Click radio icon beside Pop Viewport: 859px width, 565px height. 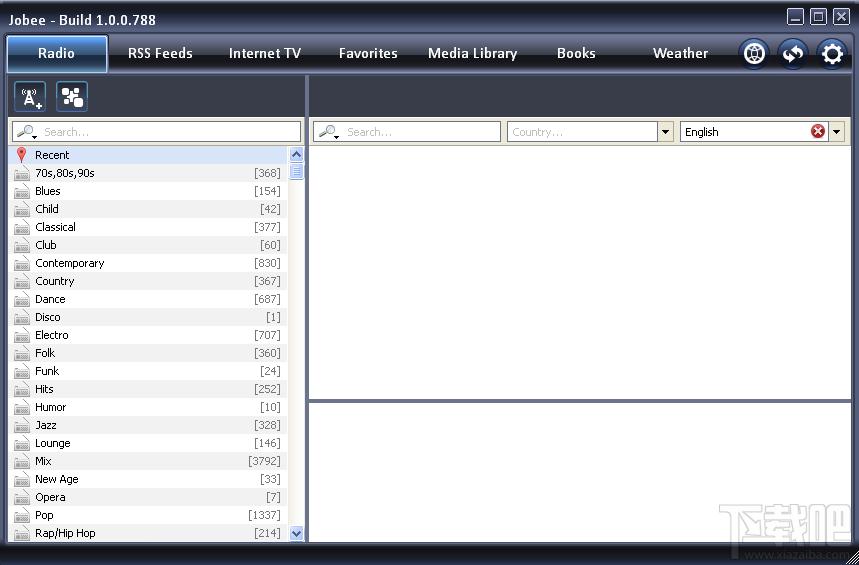22,516
